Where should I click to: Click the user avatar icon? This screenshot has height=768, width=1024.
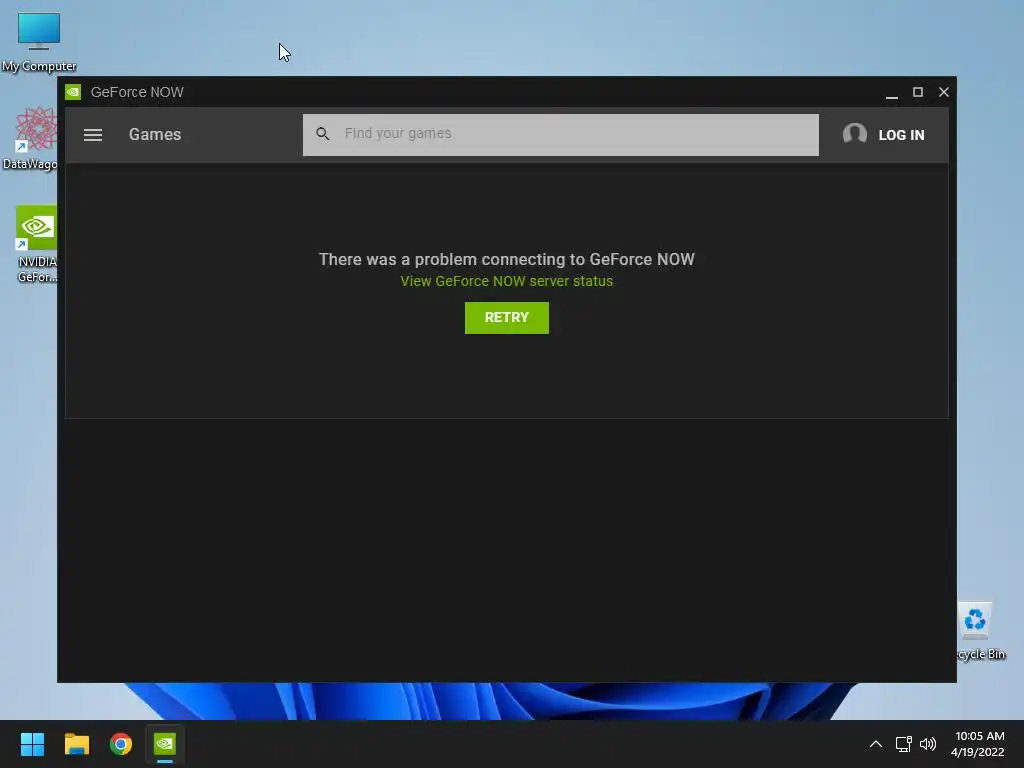(x=854, y=134)
